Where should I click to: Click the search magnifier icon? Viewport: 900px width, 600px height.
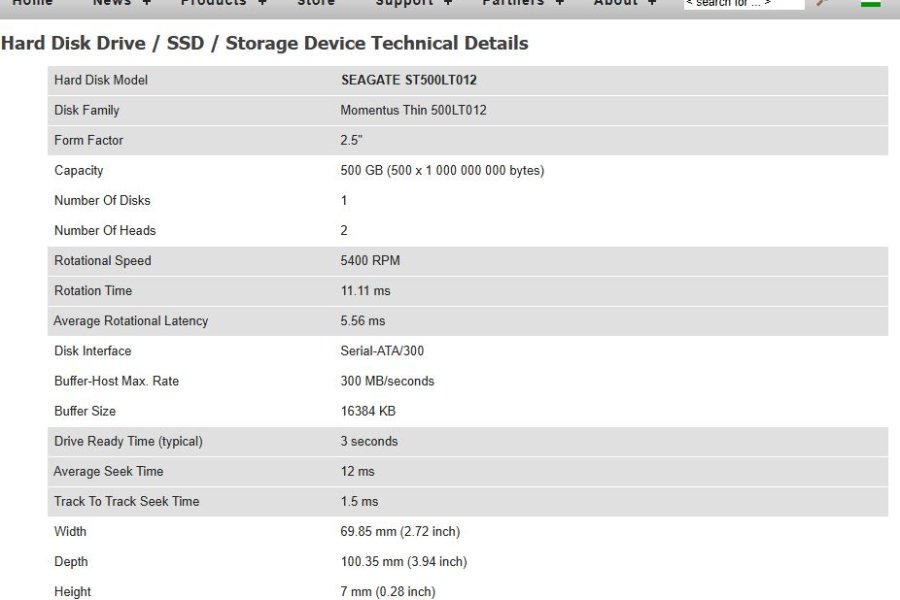point(823,3)
